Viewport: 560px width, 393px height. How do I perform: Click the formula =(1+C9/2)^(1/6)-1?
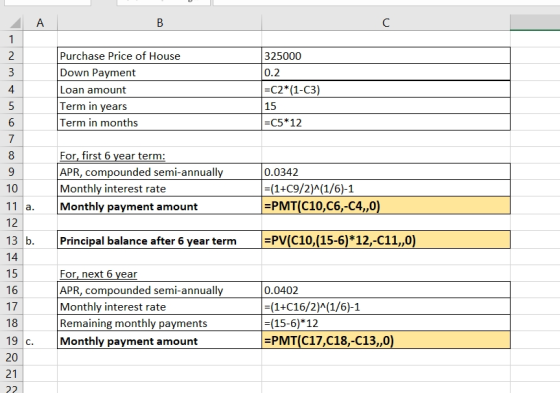click(x=386, y=188)
